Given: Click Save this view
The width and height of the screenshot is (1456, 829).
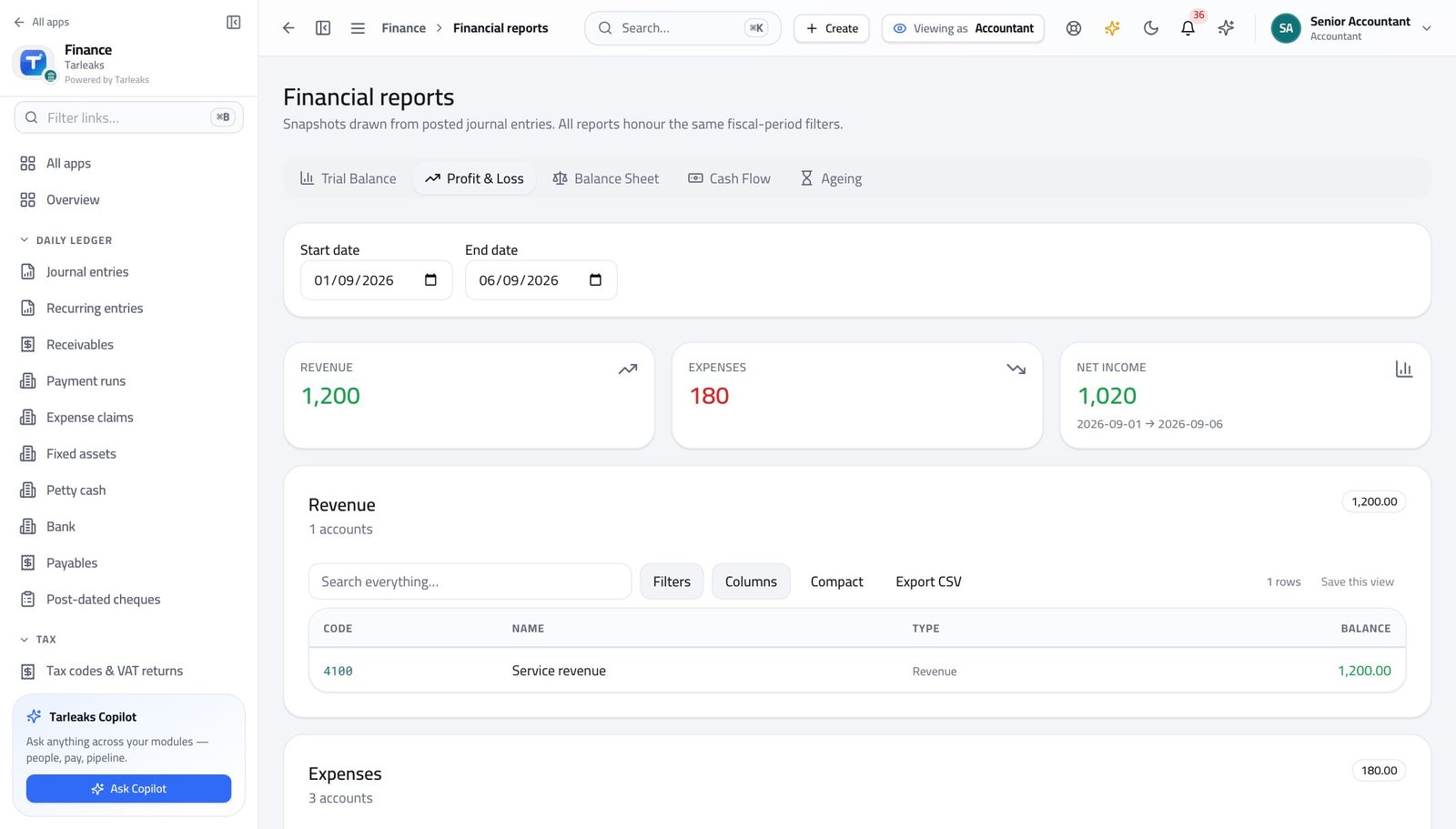Looking at the screenshot, I should click(x=1357, y=582).
